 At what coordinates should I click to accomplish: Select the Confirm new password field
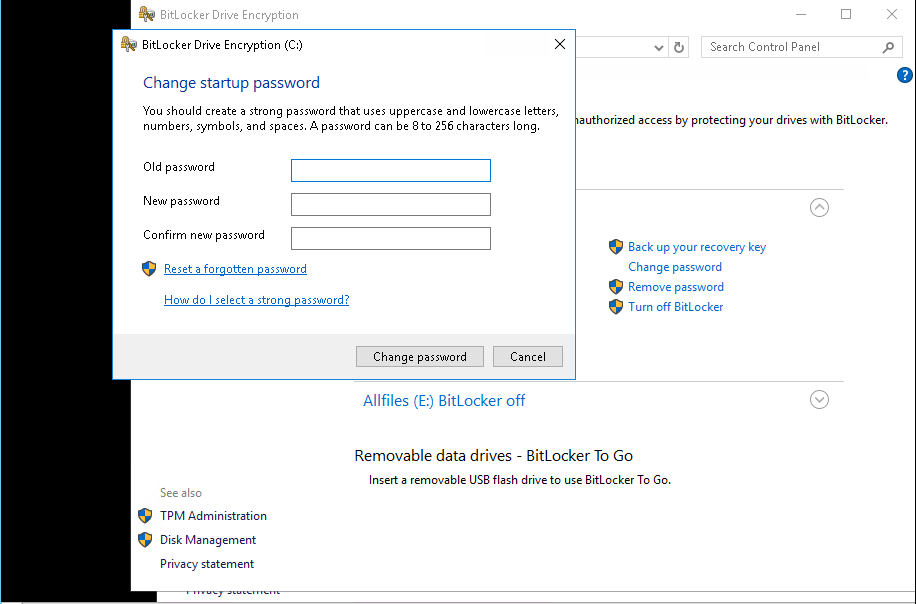(x=391, y=238)
